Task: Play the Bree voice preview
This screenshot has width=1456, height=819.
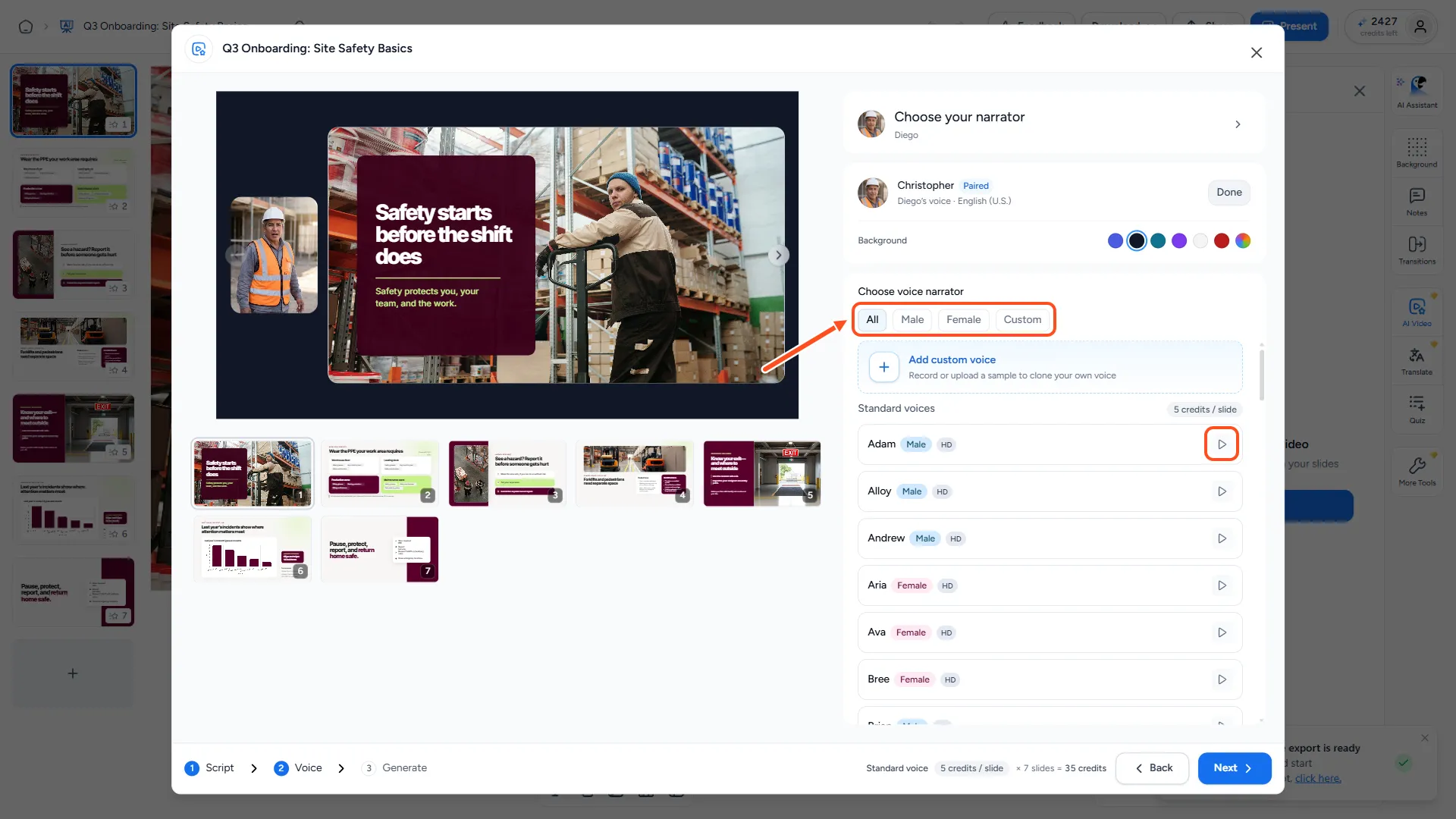Action: point(1222,679)
